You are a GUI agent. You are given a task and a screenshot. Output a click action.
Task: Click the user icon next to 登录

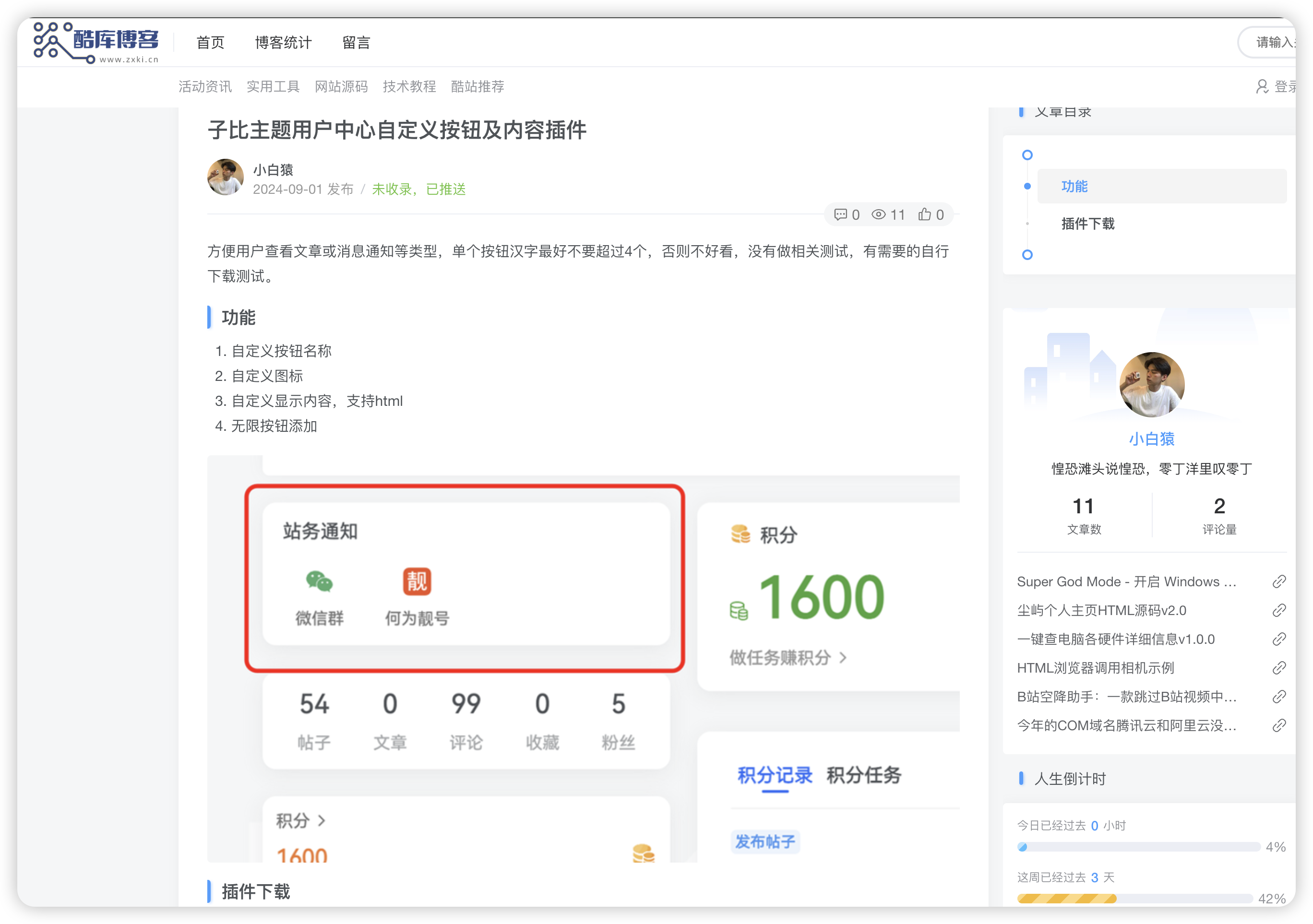pos(1262,86)
